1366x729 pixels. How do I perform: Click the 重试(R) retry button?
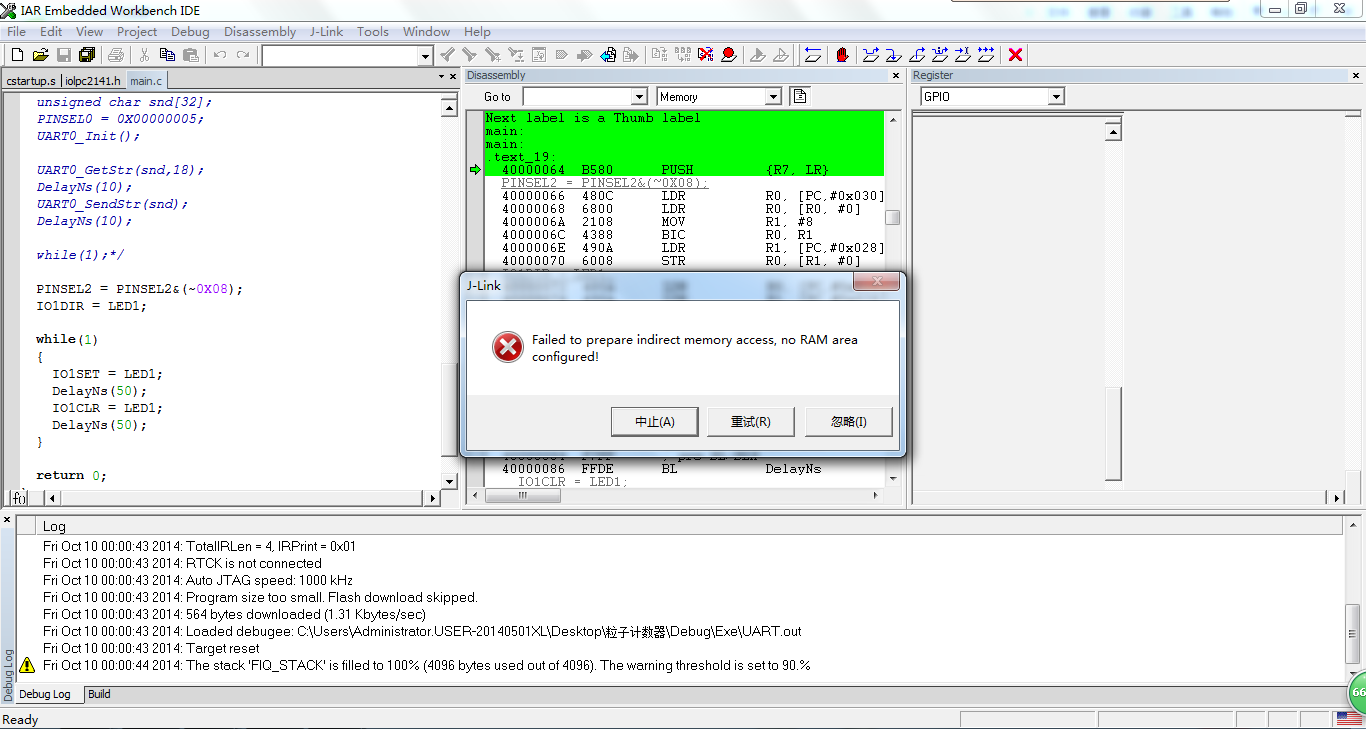pyautogui.click(x=750, y=422)
